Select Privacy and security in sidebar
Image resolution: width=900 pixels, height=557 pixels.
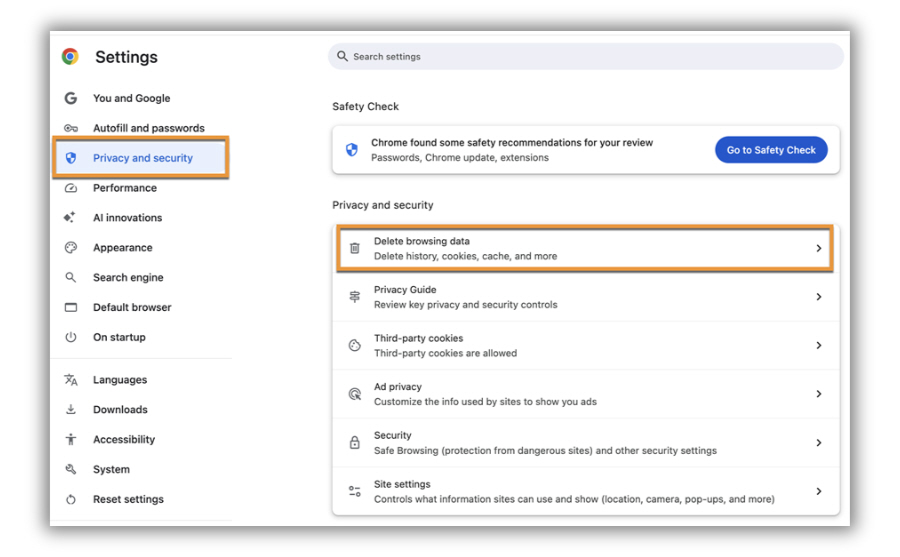tap(141, 158)
